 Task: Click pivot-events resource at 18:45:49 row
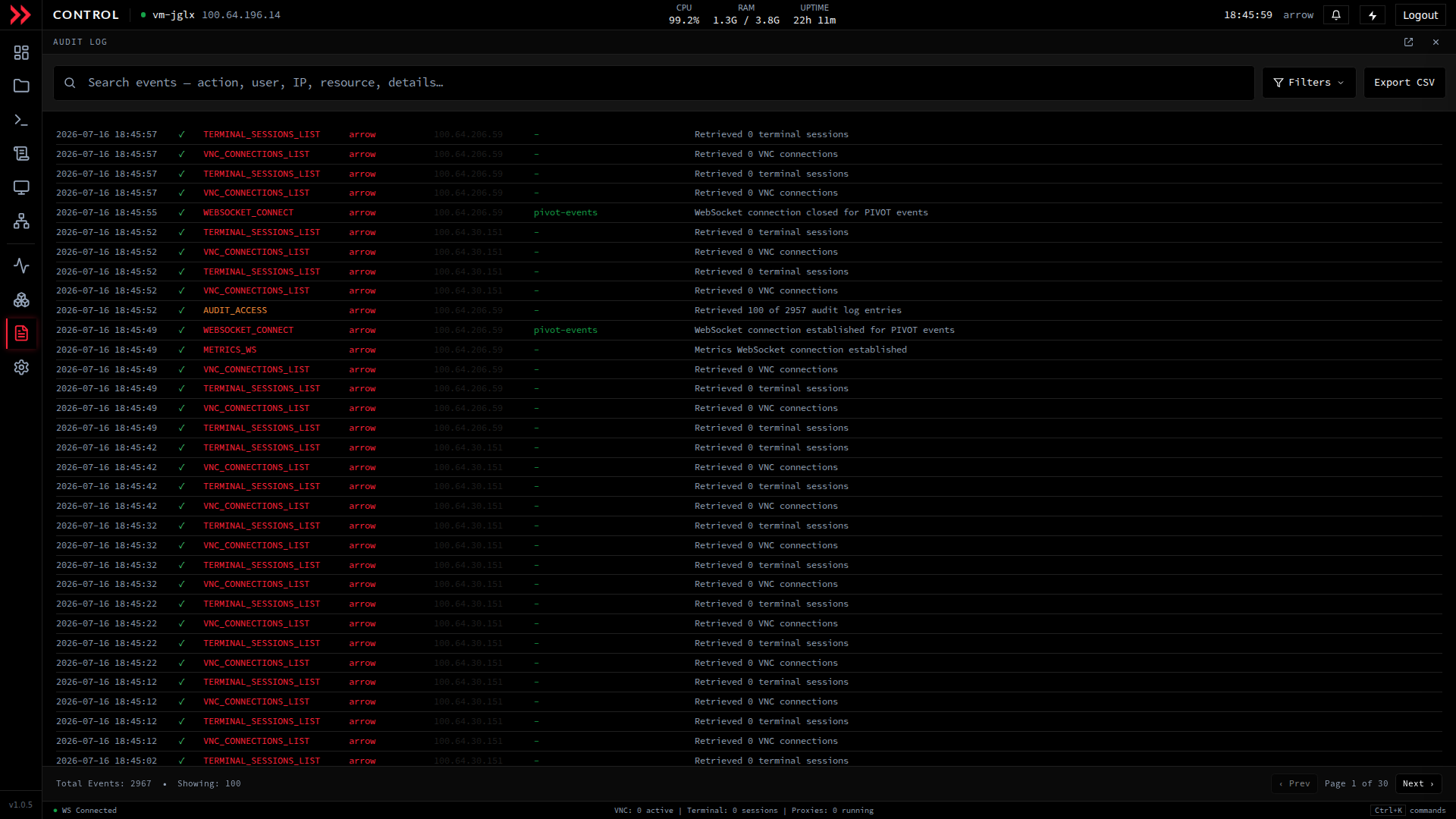[x=566, y=330]
